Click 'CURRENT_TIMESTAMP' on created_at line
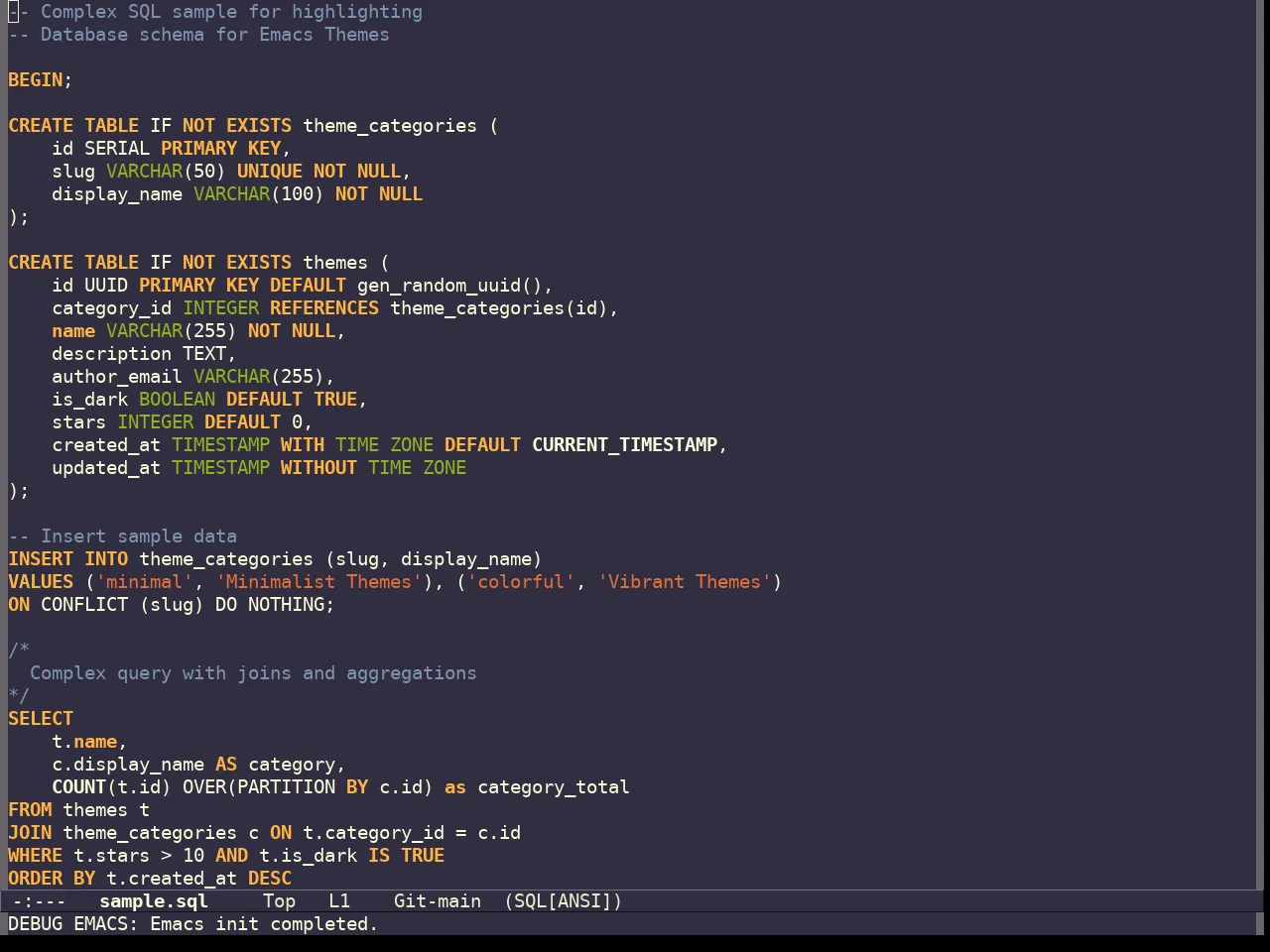This screenshot has width=1270, height=952. [624, 445]
